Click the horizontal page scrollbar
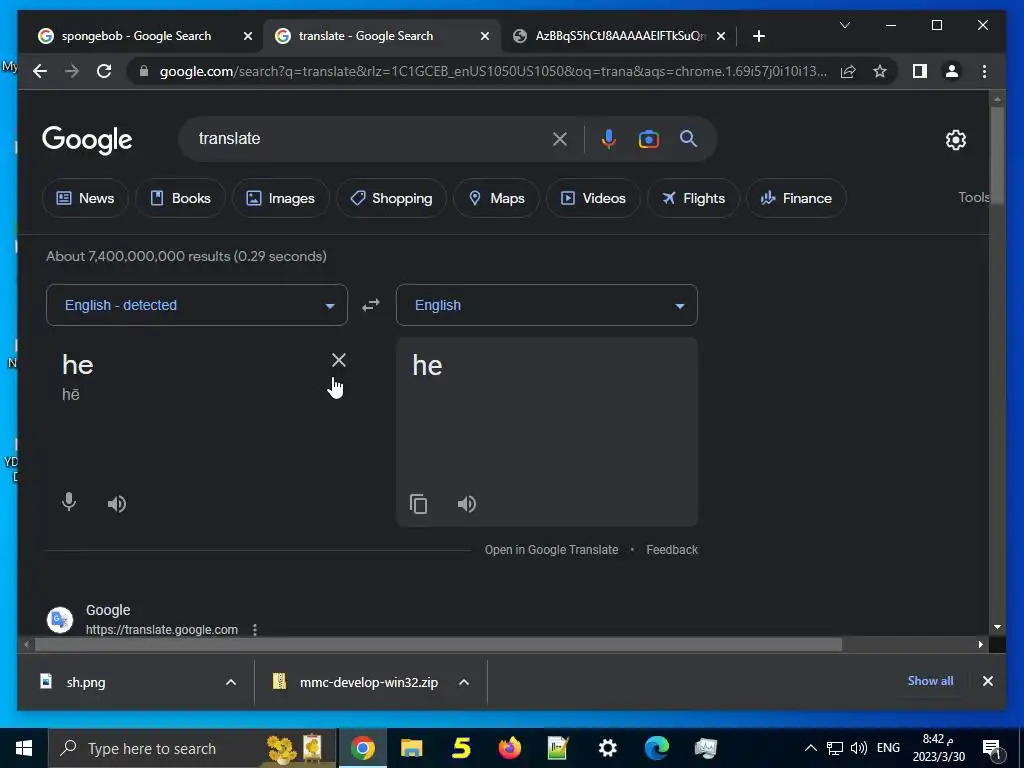The height and width of the screenshot is (768, 1024). click(438, 645)
